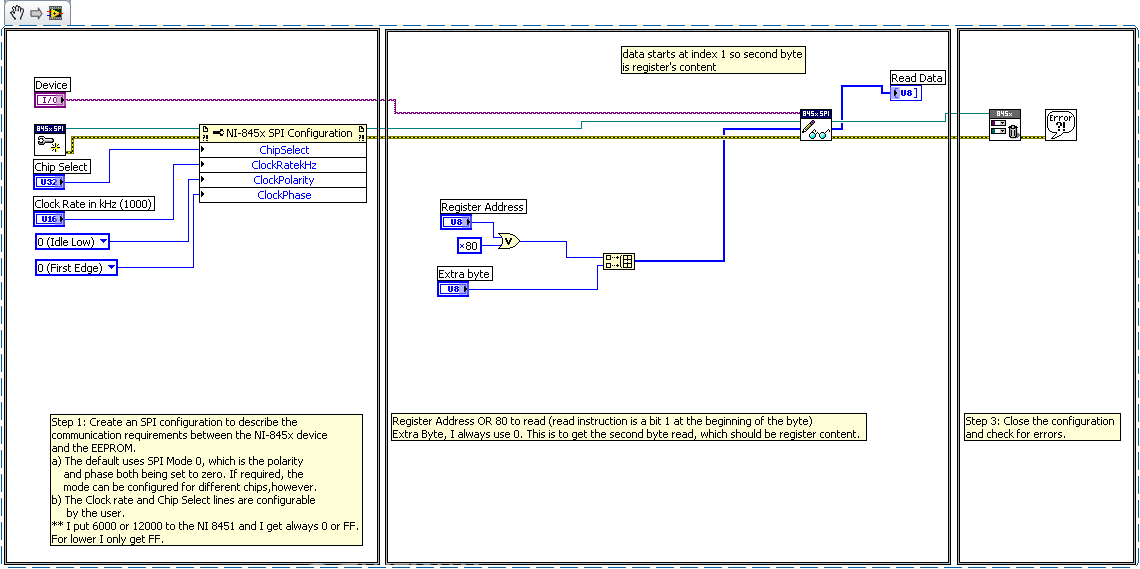
Task: Click the Read Data U8 indicator terminal
Action: point(906,92)
